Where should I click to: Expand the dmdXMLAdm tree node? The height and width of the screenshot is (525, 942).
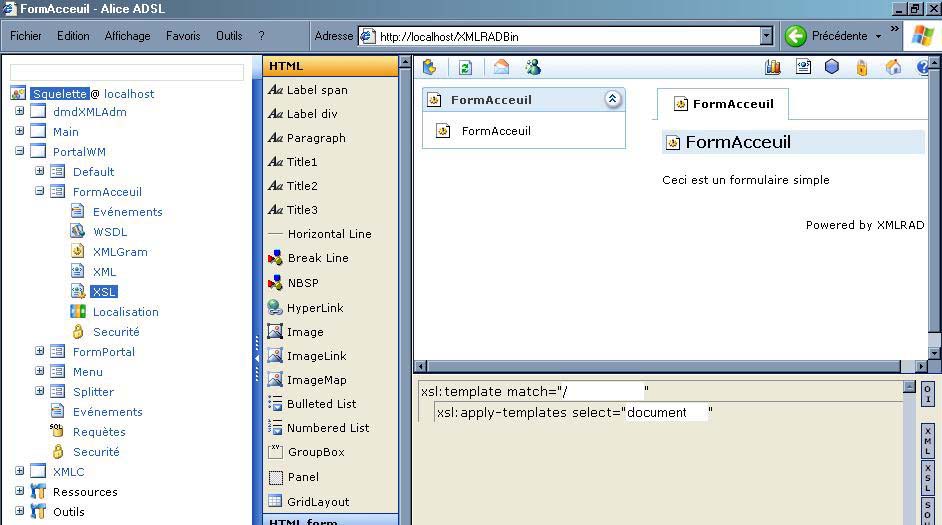[19, 111]
